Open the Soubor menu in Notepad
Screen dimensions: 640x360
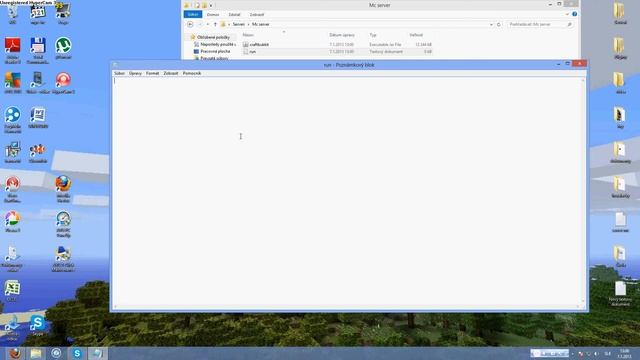119,73
